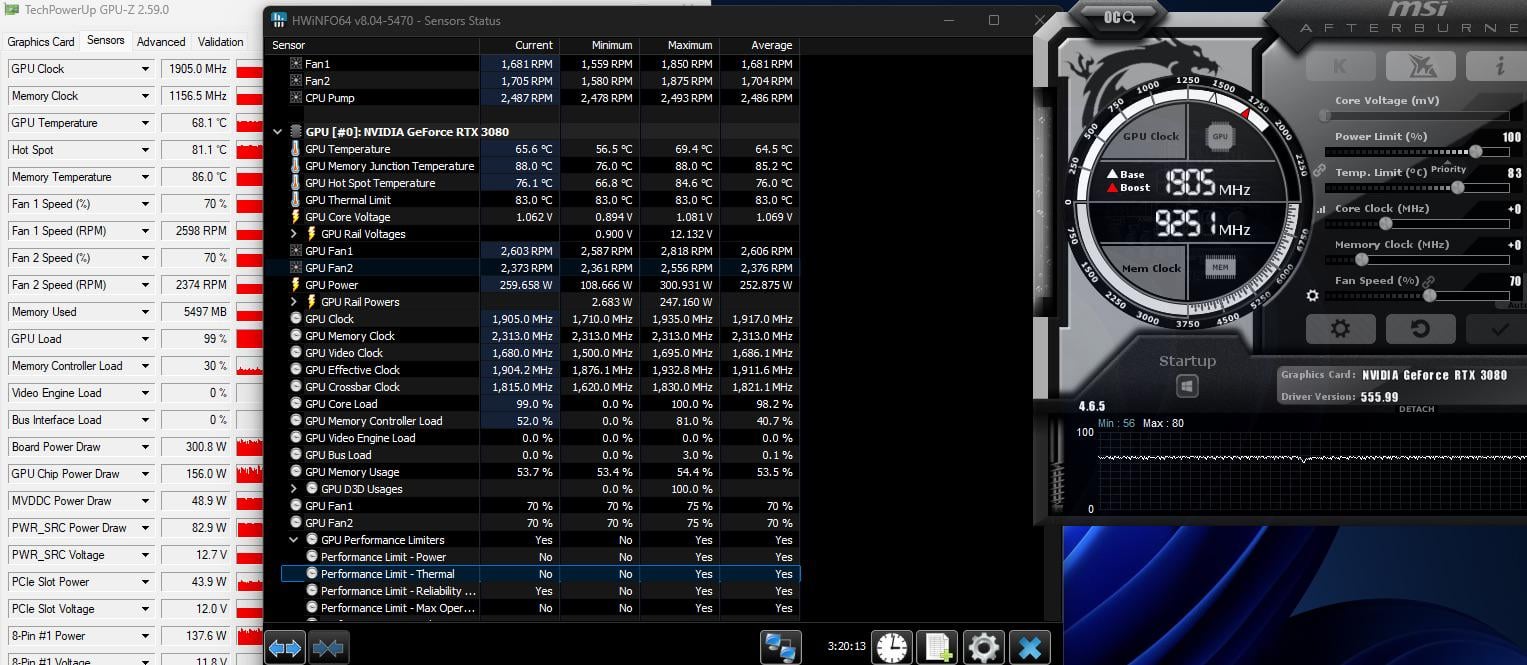Click HWiNFO Average column header

click(760, 45)
